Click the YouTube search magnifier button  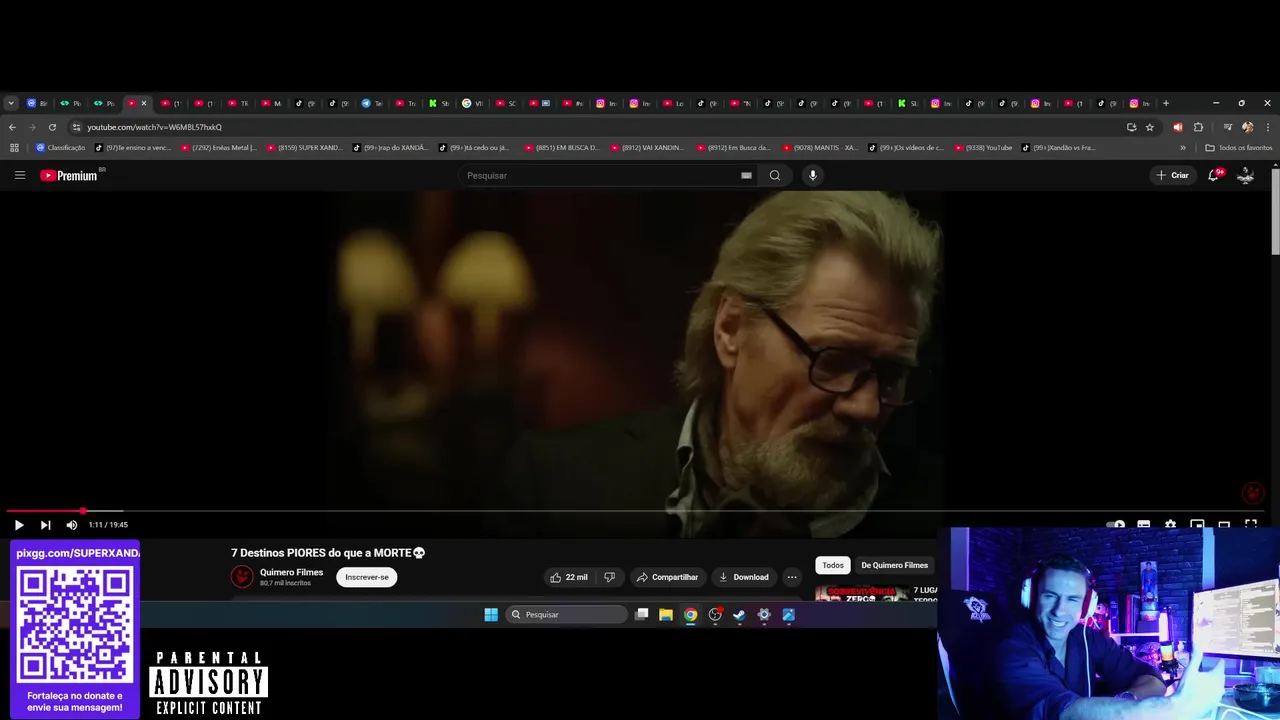click(x=774, y=175)
